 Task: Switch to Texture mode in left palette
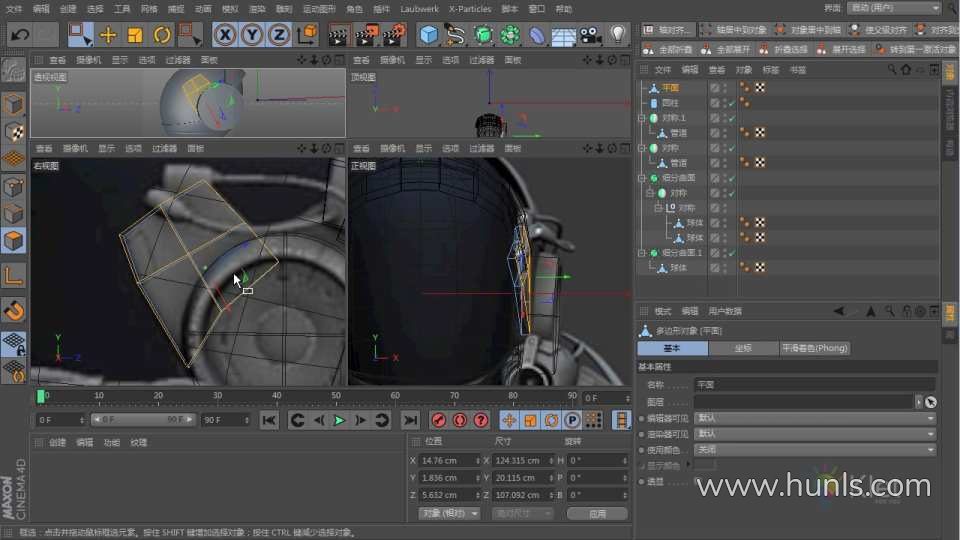13,132
